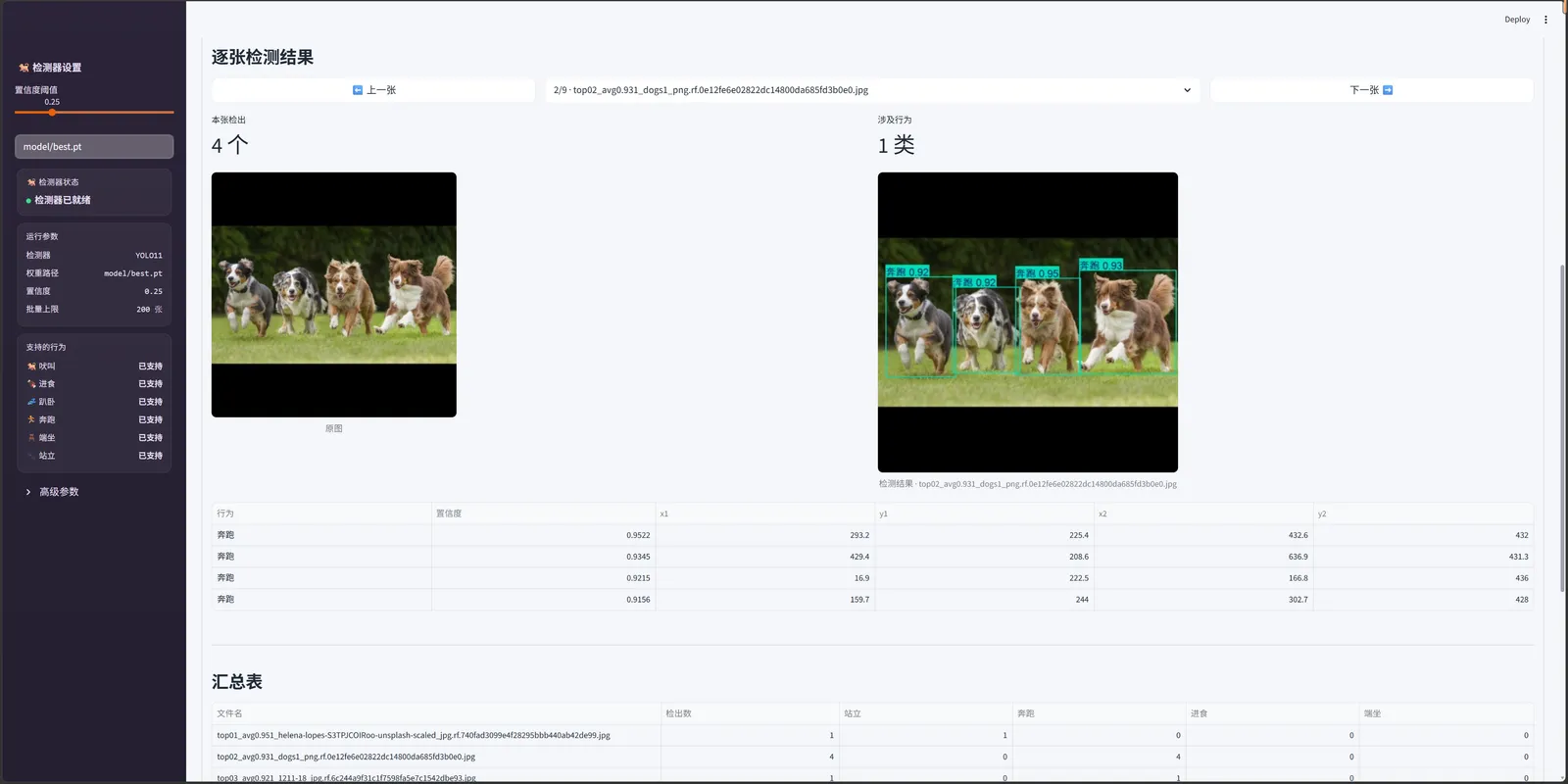Screen dimensions: 1568x784
Task: Sort detection table by y2 column
Action: point(1423,514)
